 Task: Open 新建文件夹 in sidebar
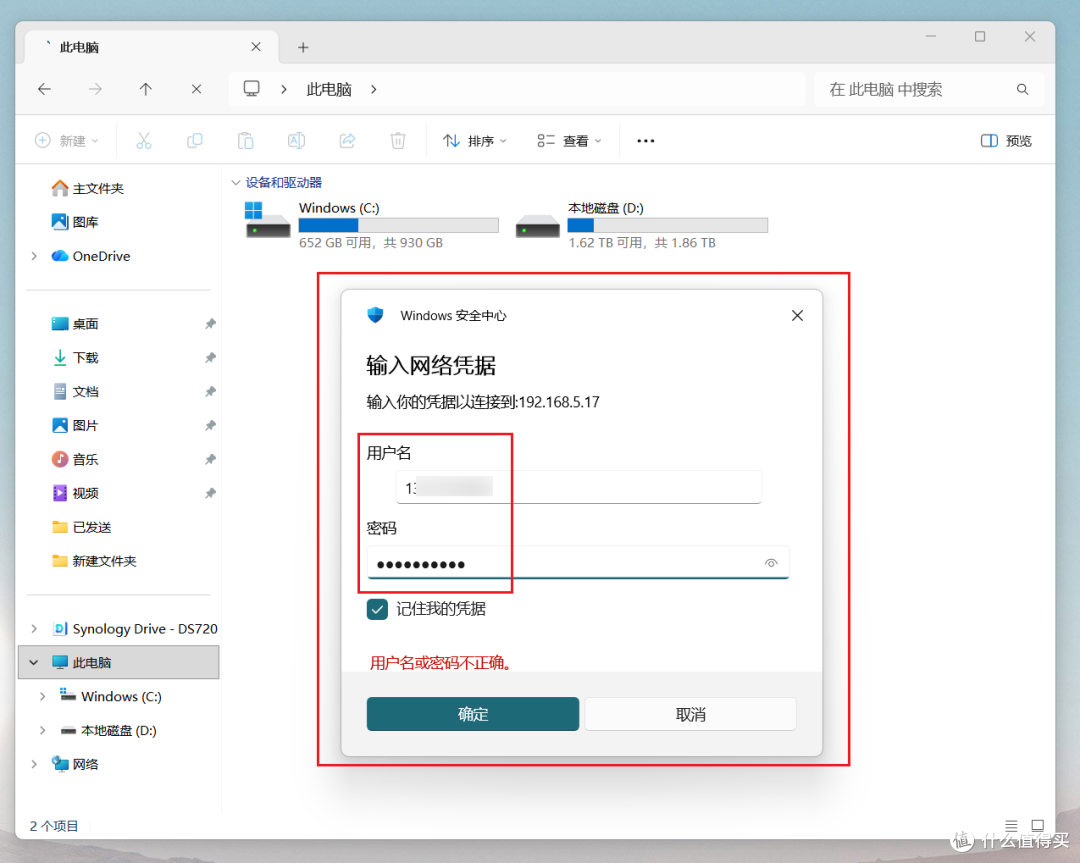point(94,561)
